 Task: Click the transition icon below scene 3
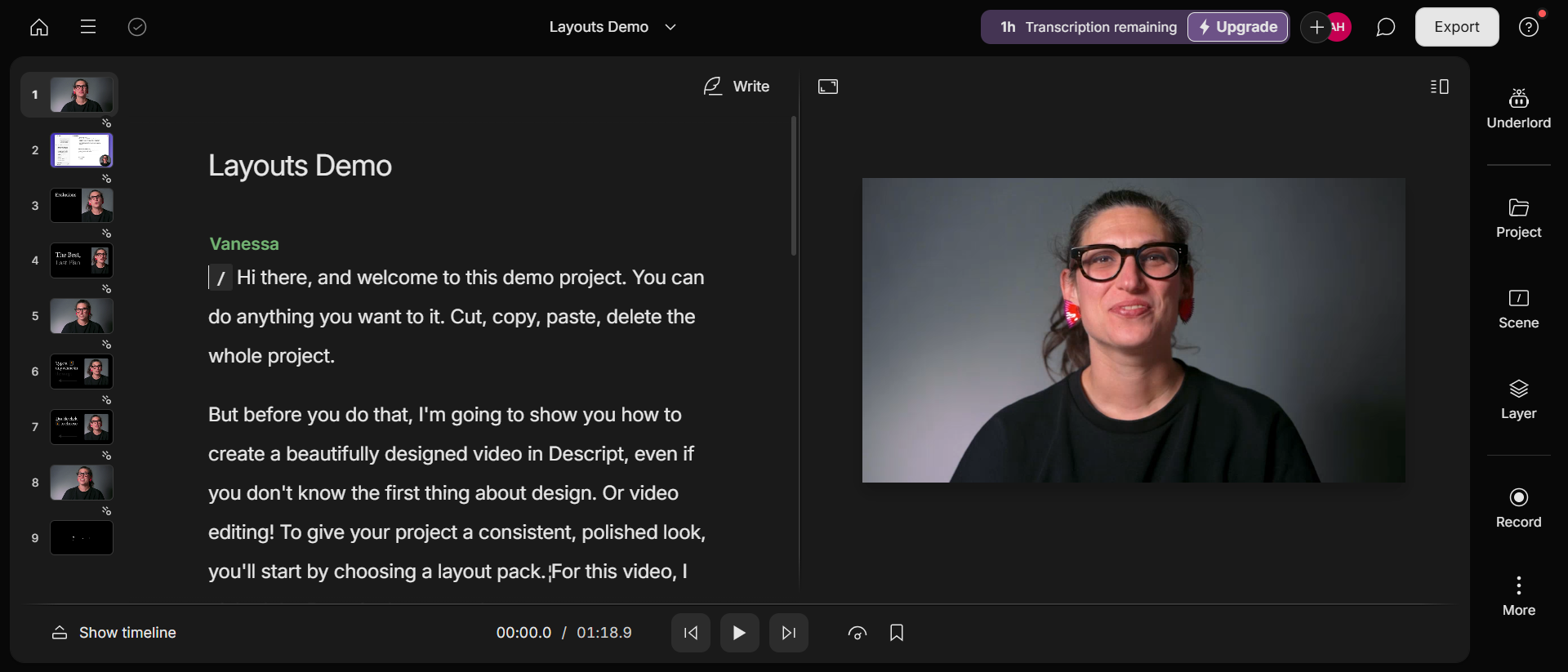(106, 234)
